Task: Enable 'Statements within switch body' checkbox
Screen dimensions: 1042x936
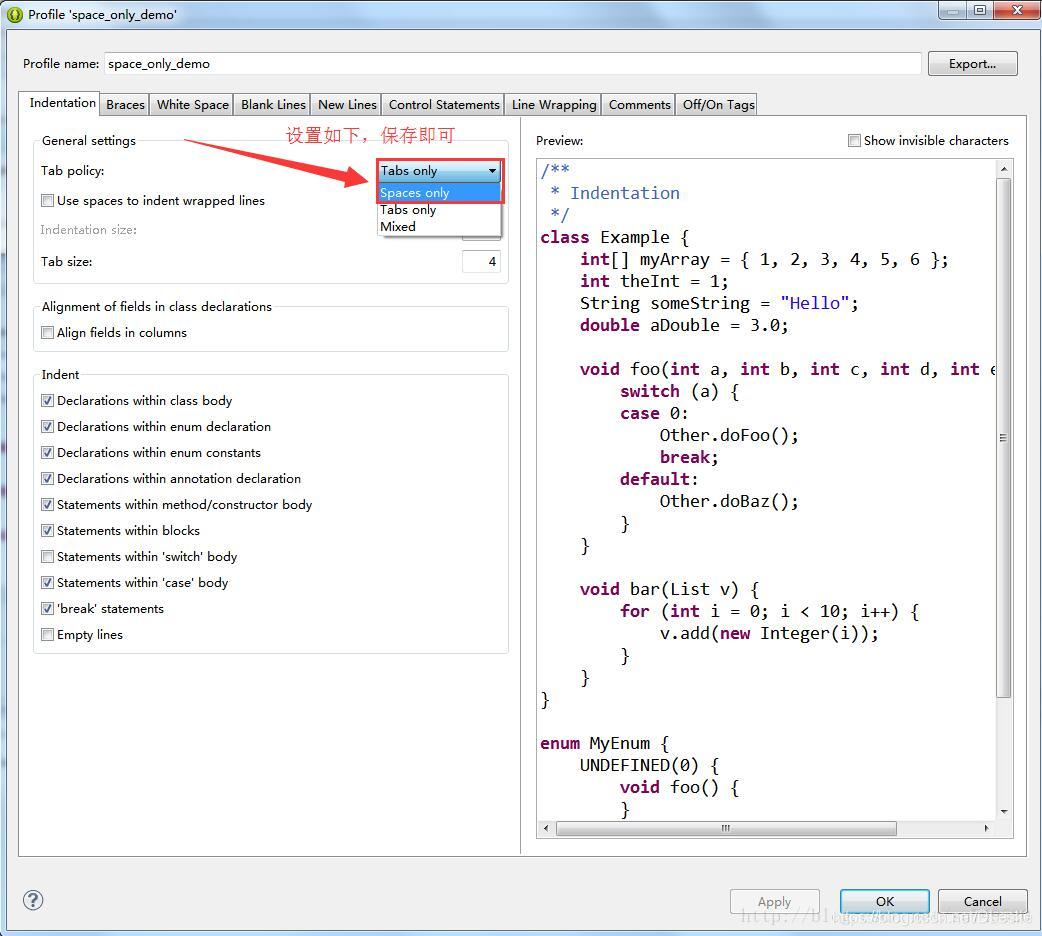Action: [47, 556]
